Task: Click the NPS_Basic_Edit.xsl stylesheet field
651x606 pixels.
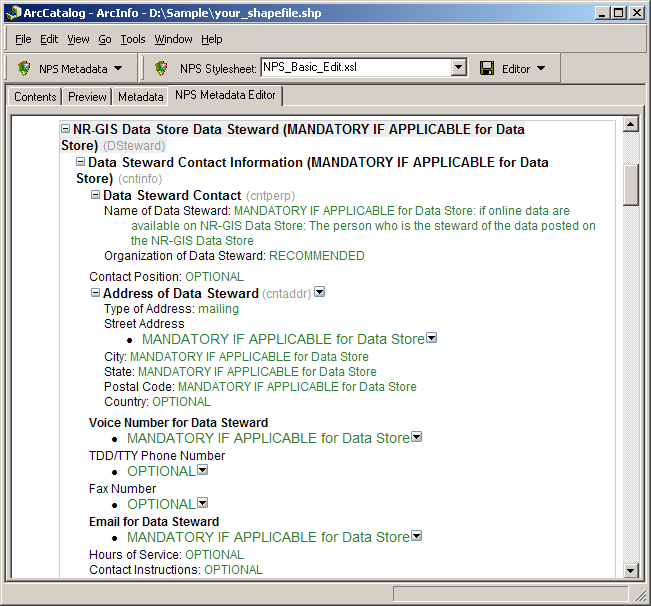Action: [356, 67]
